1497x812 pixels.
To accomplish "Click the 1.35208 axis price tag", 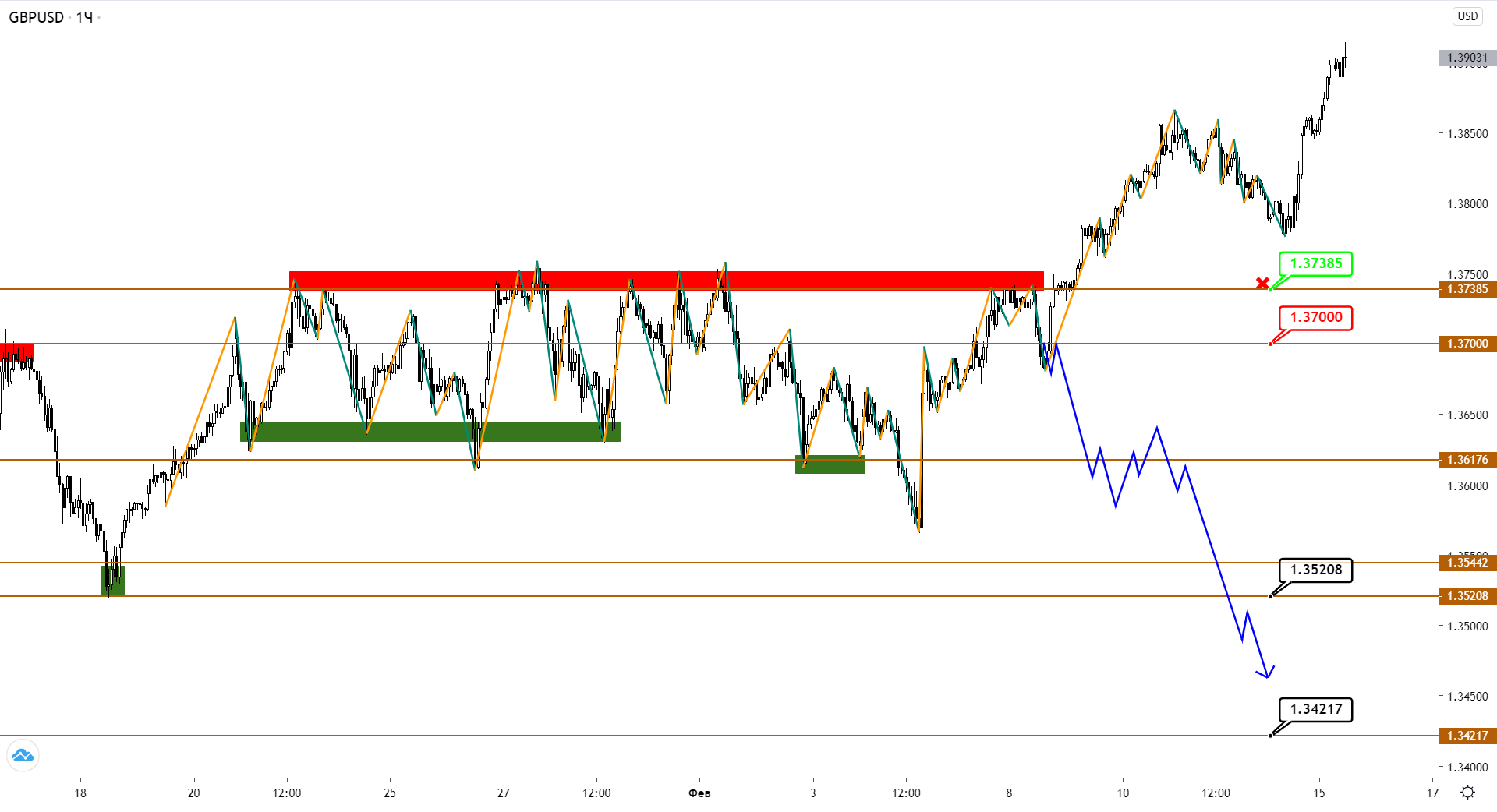I will 1467,596.
